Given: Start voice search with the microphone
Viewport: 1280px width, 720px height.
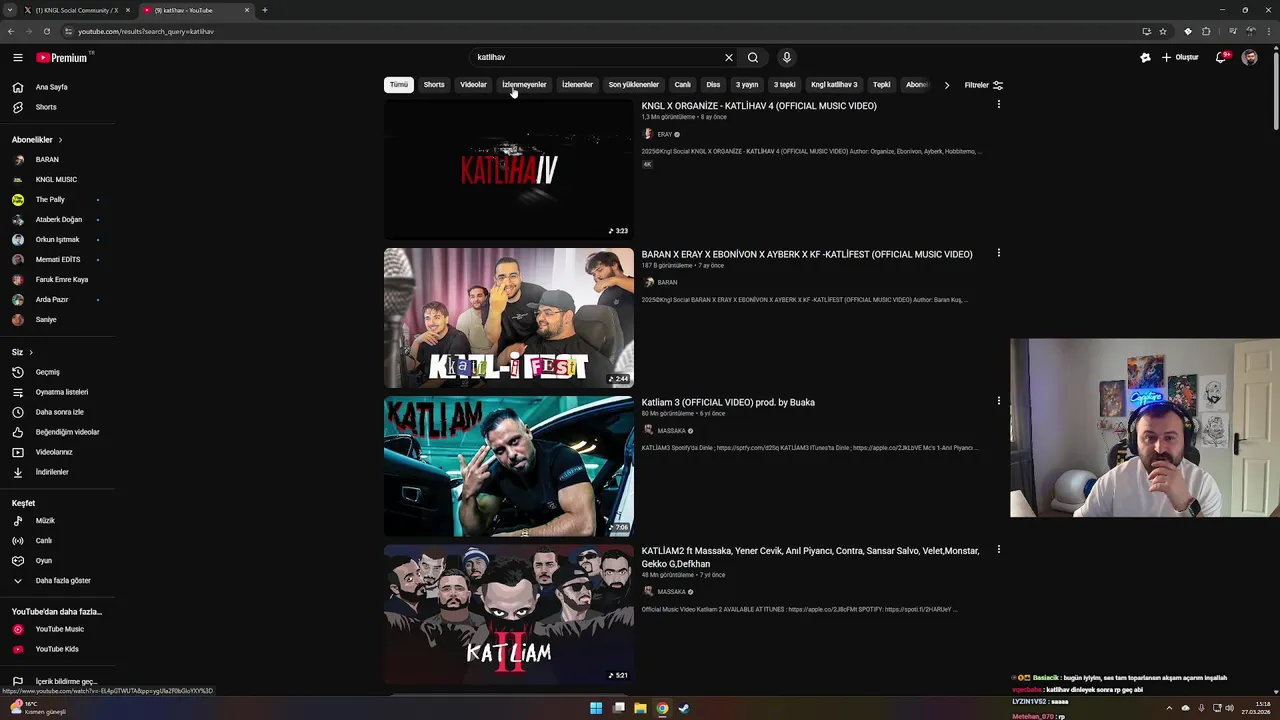Looking at the screenshot, I should coord(786,58).
